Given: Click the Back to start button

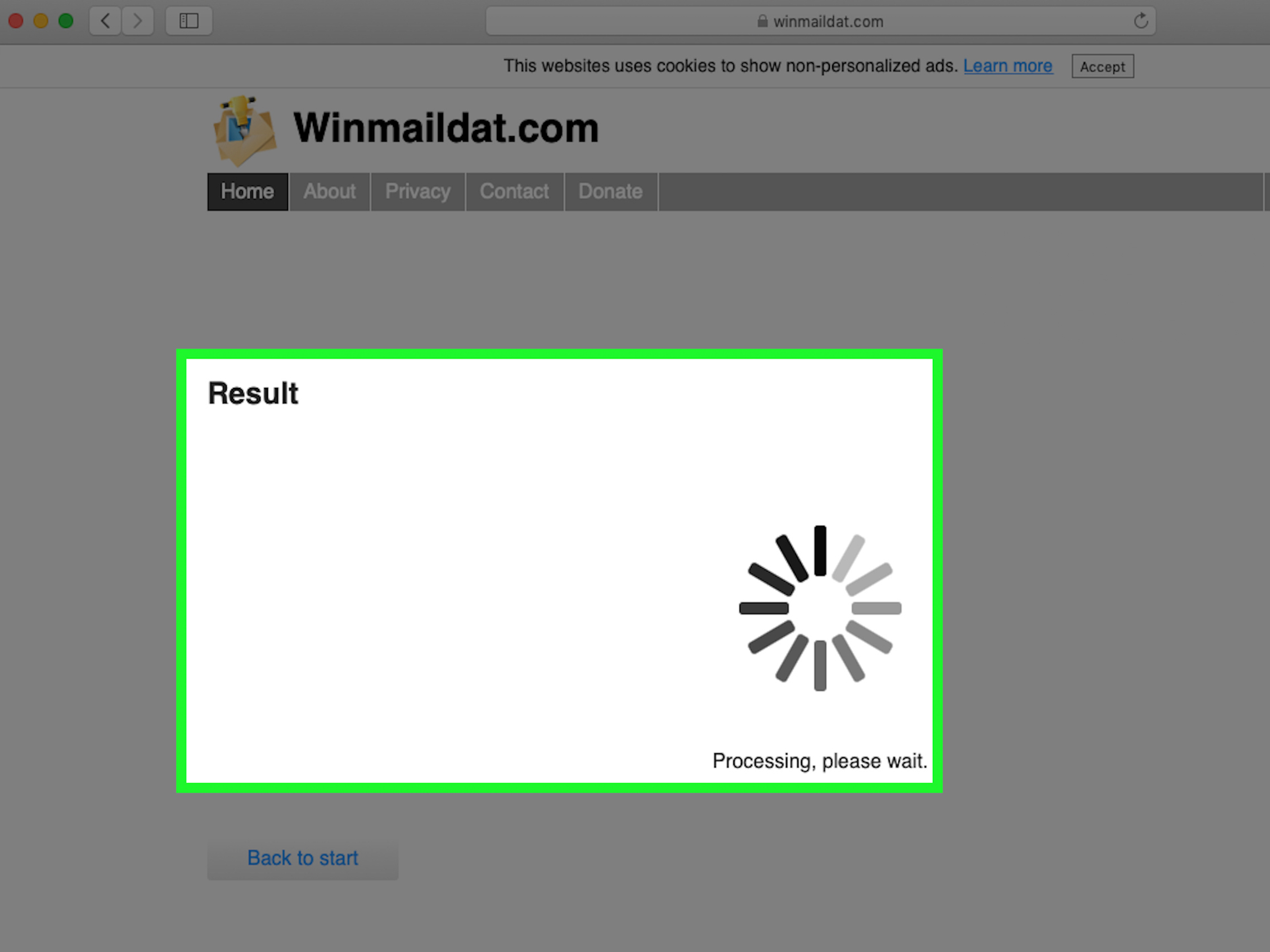Looking at the screenshot, I should (302, 858).
